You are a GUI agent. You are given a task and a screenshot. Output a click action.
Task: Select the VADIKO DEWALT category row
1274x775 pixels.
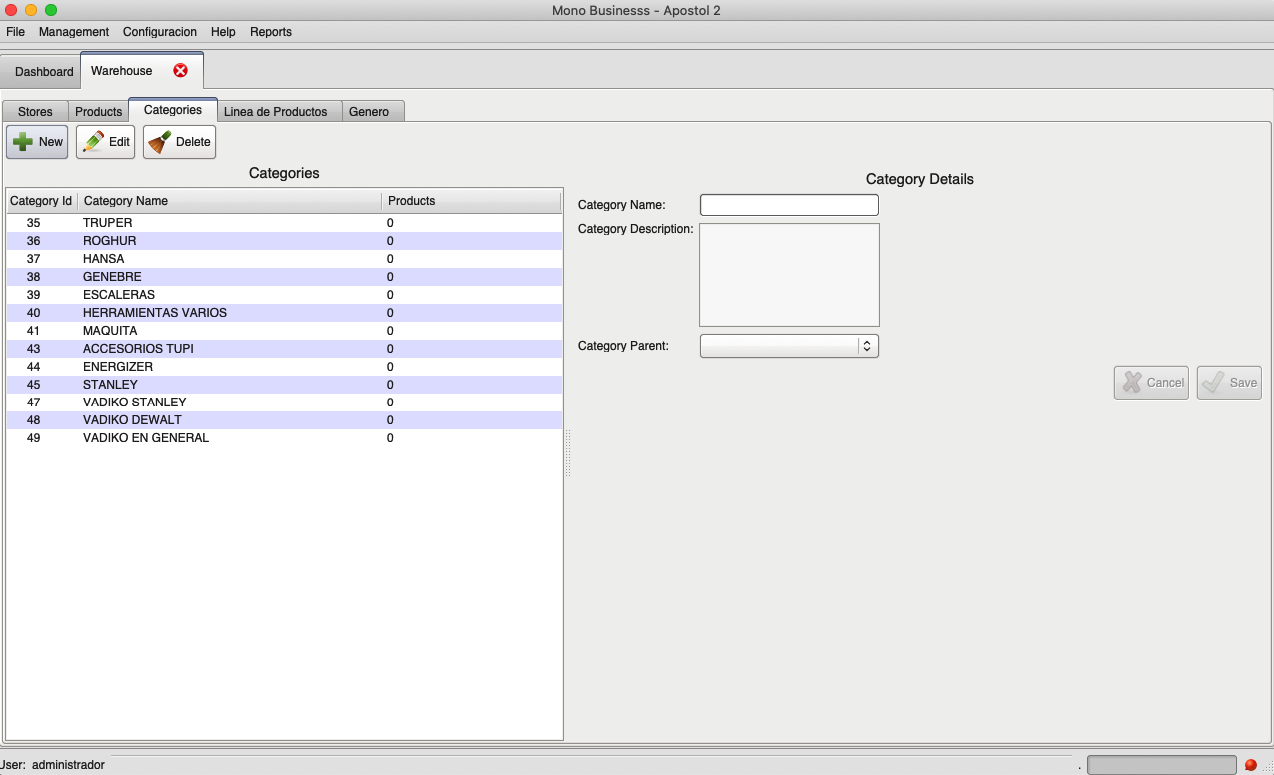click(132, 420)
